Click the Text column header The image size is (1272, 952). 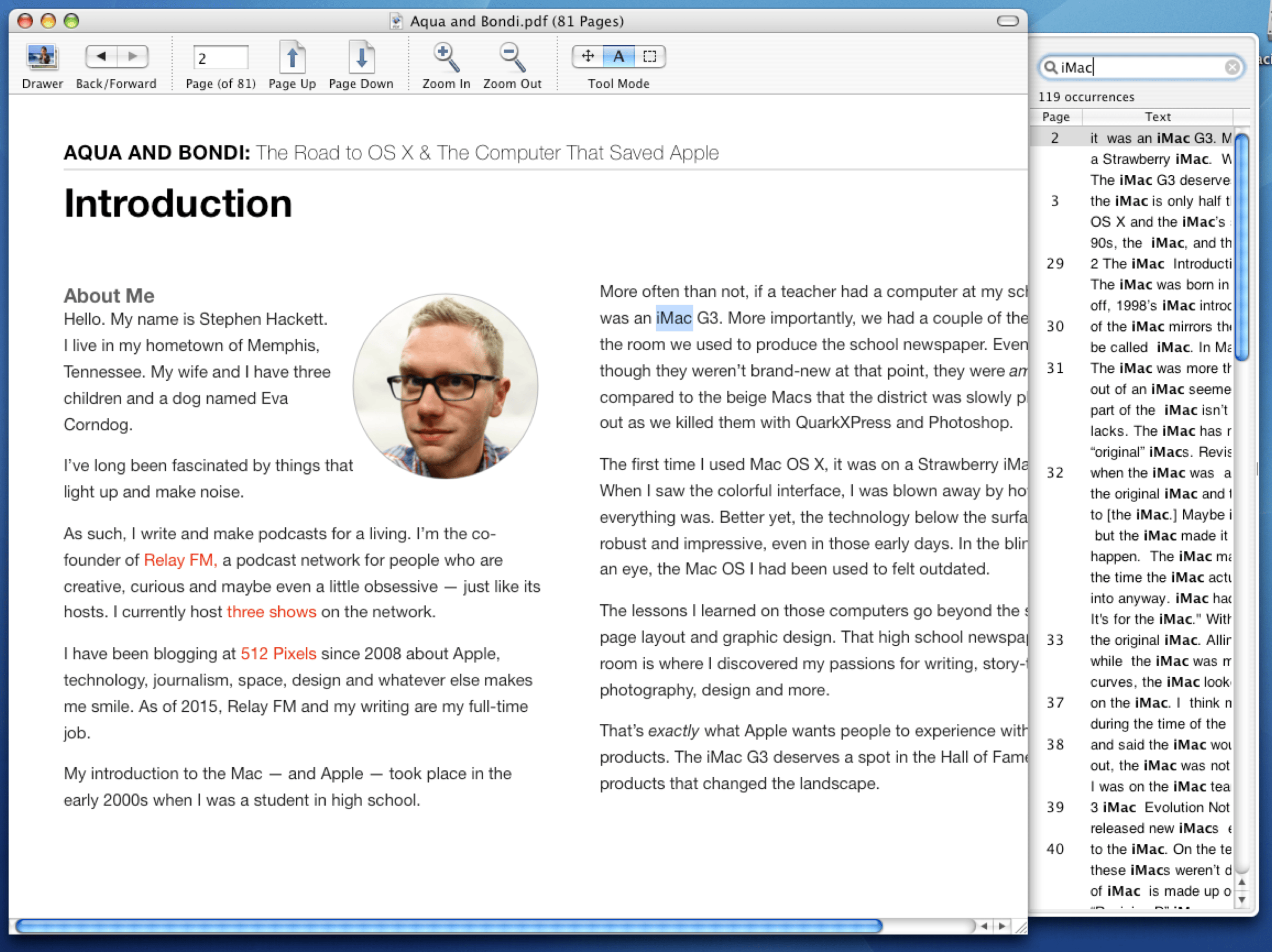1157,117
